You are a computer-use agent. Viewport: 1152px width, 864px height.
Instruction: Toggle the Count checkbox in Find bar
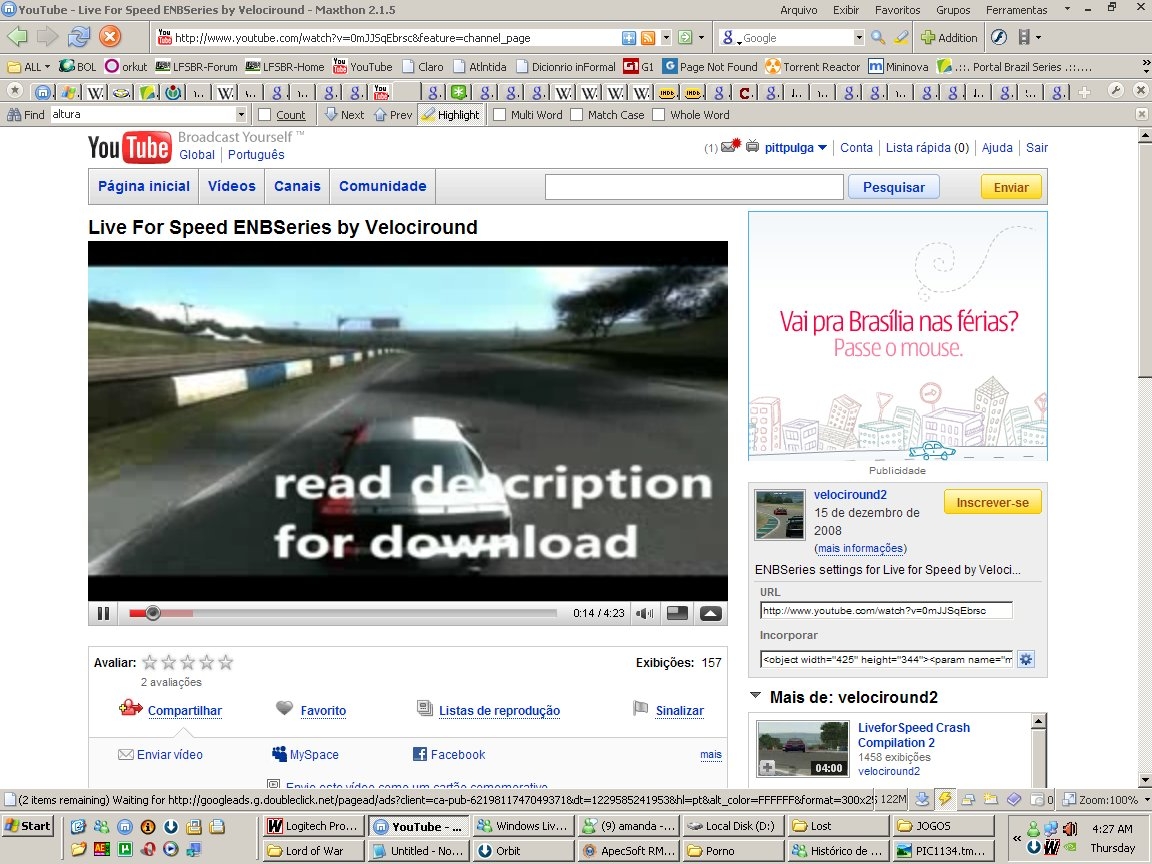[x=264, y=115]
